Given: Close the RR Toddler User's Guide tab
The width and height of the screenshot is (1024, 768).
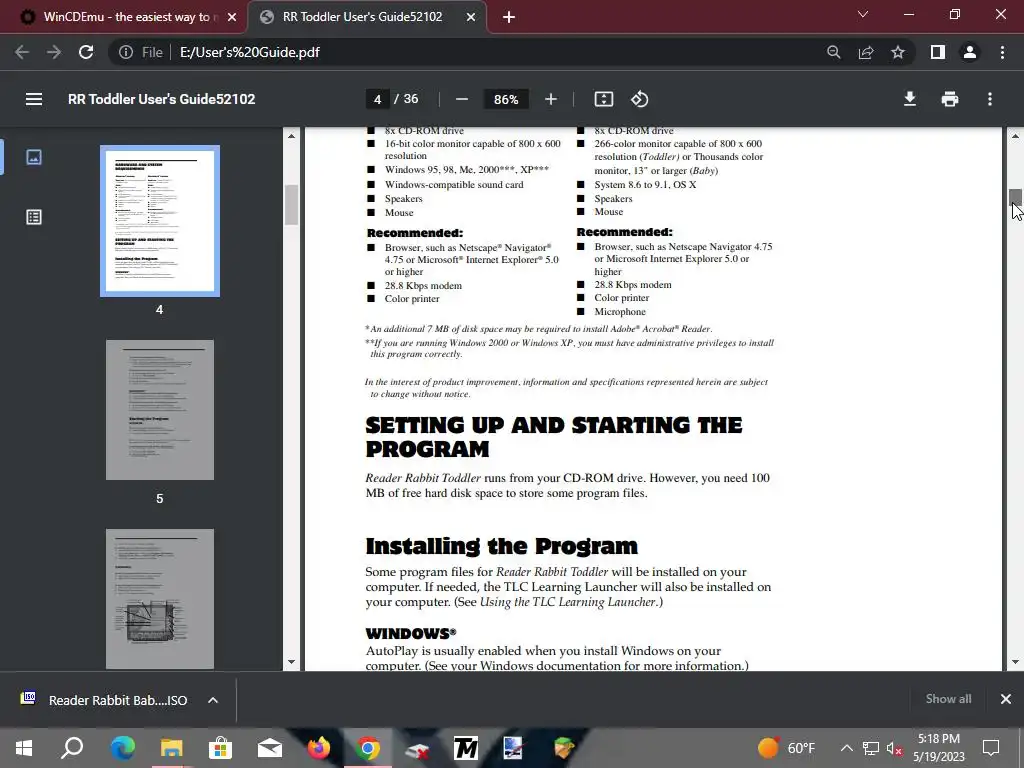Looking at the screenshot, I should 471,17.
